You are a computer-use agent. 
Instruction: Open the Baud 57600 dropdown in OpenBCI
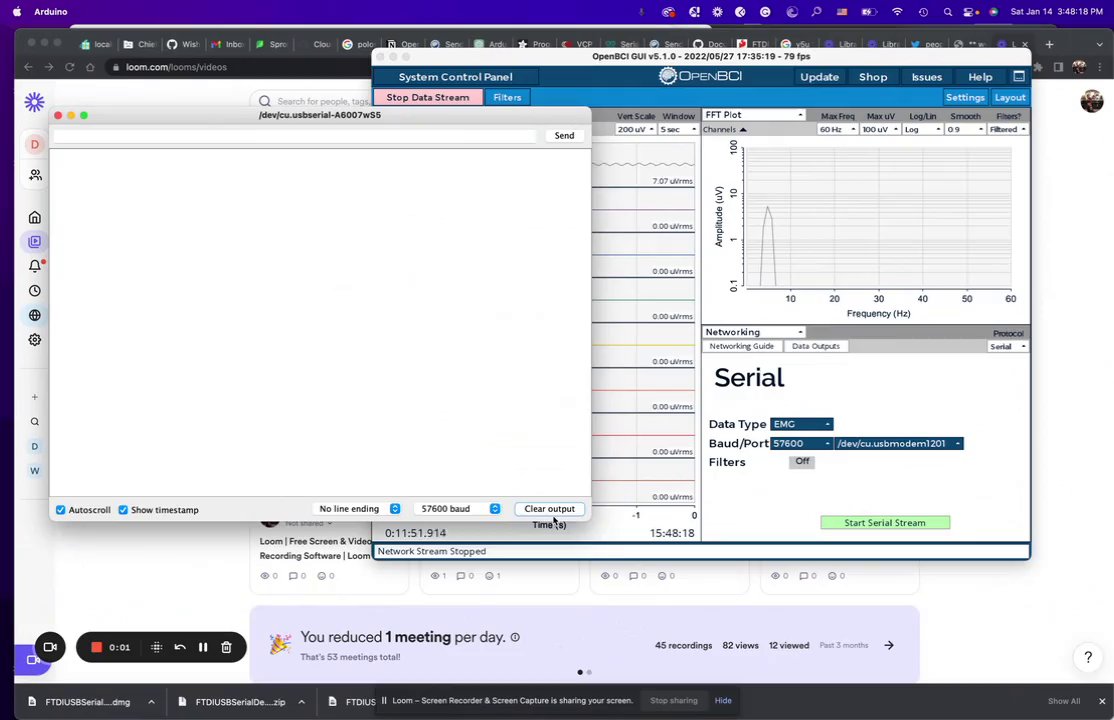801,444
